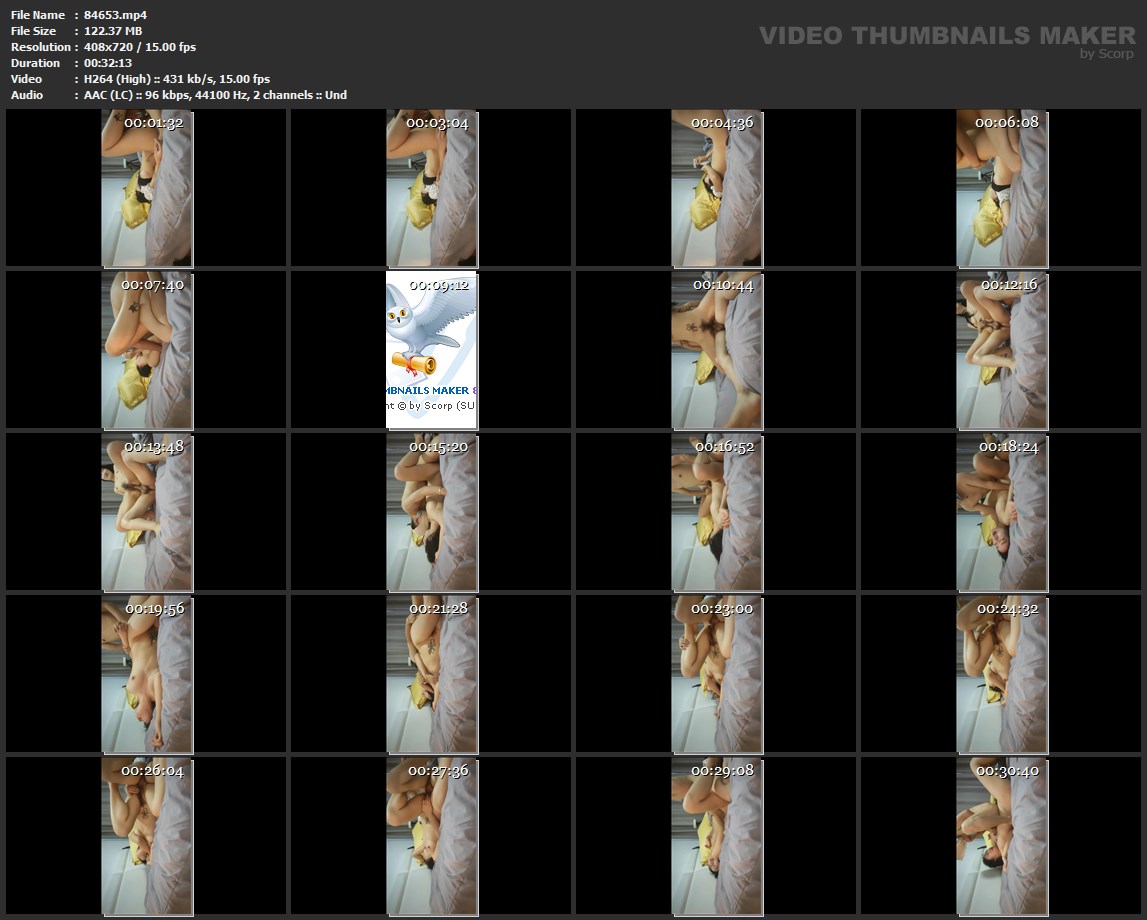Click the 00:16:52 timestamp label
This screenshot has height=920, width=1147.
click(x=724, y=447)
